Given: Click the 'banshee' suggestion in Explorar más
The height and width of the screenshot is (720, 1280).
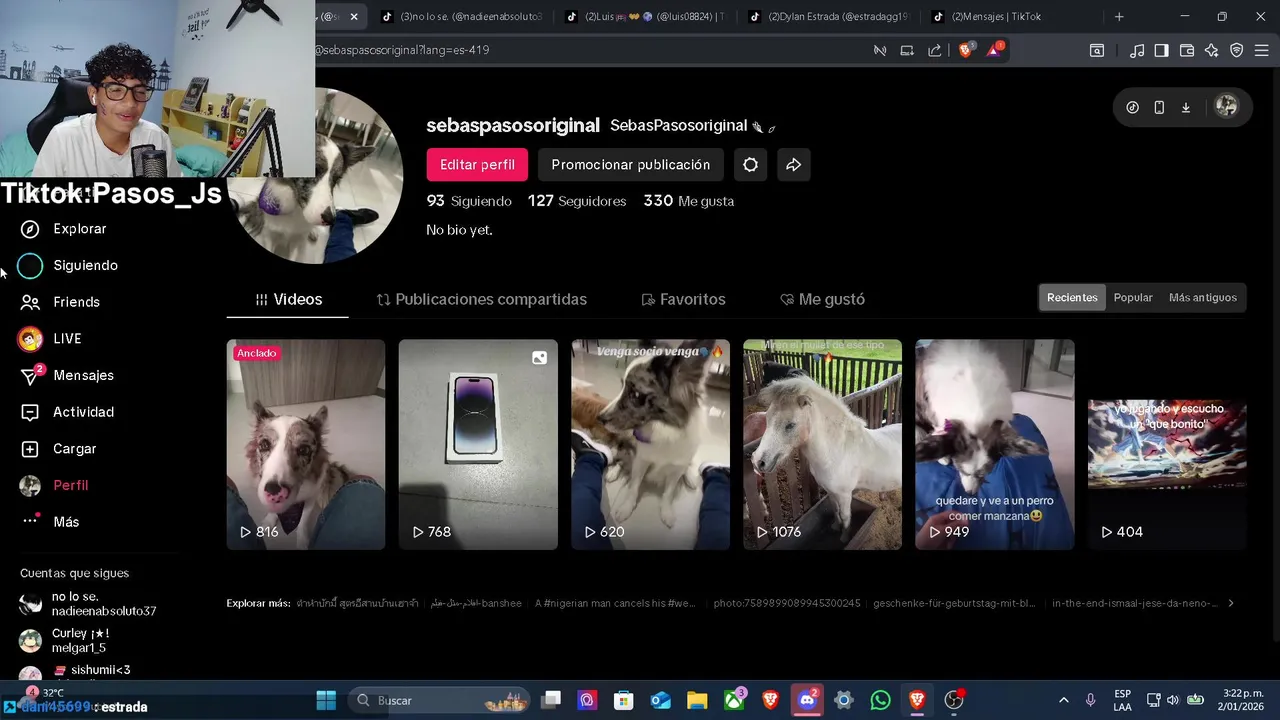Looking at the screenshot, I should click(x=476, y=603).
